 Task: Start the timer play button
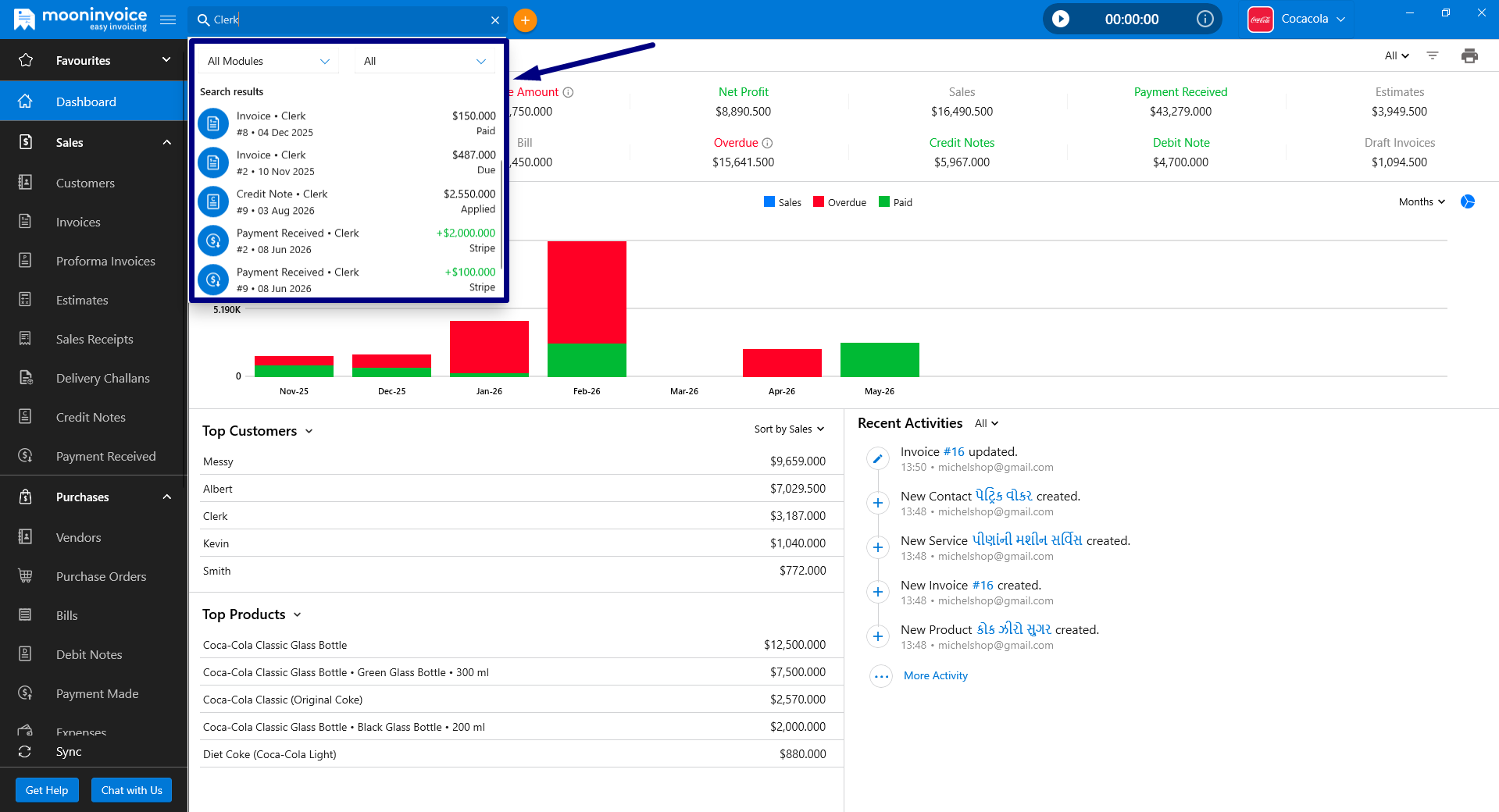[1061, 19]
